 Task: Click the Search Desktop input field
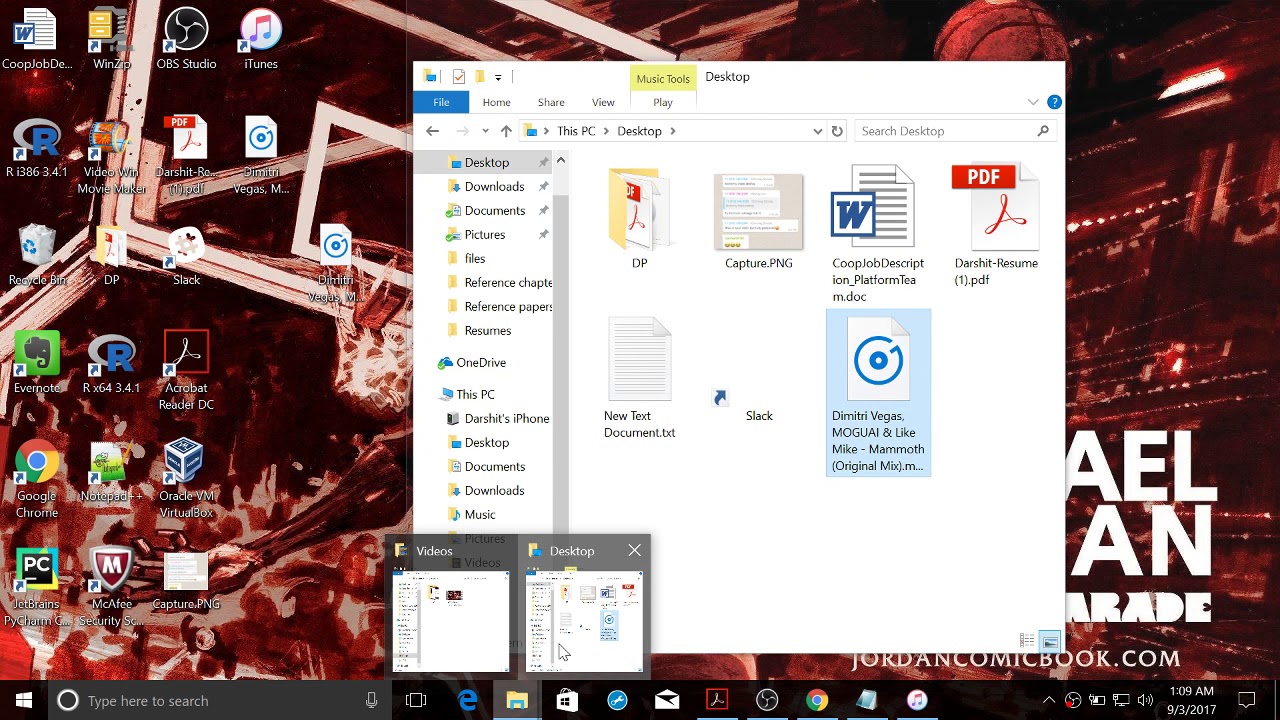tap(945, 131)
